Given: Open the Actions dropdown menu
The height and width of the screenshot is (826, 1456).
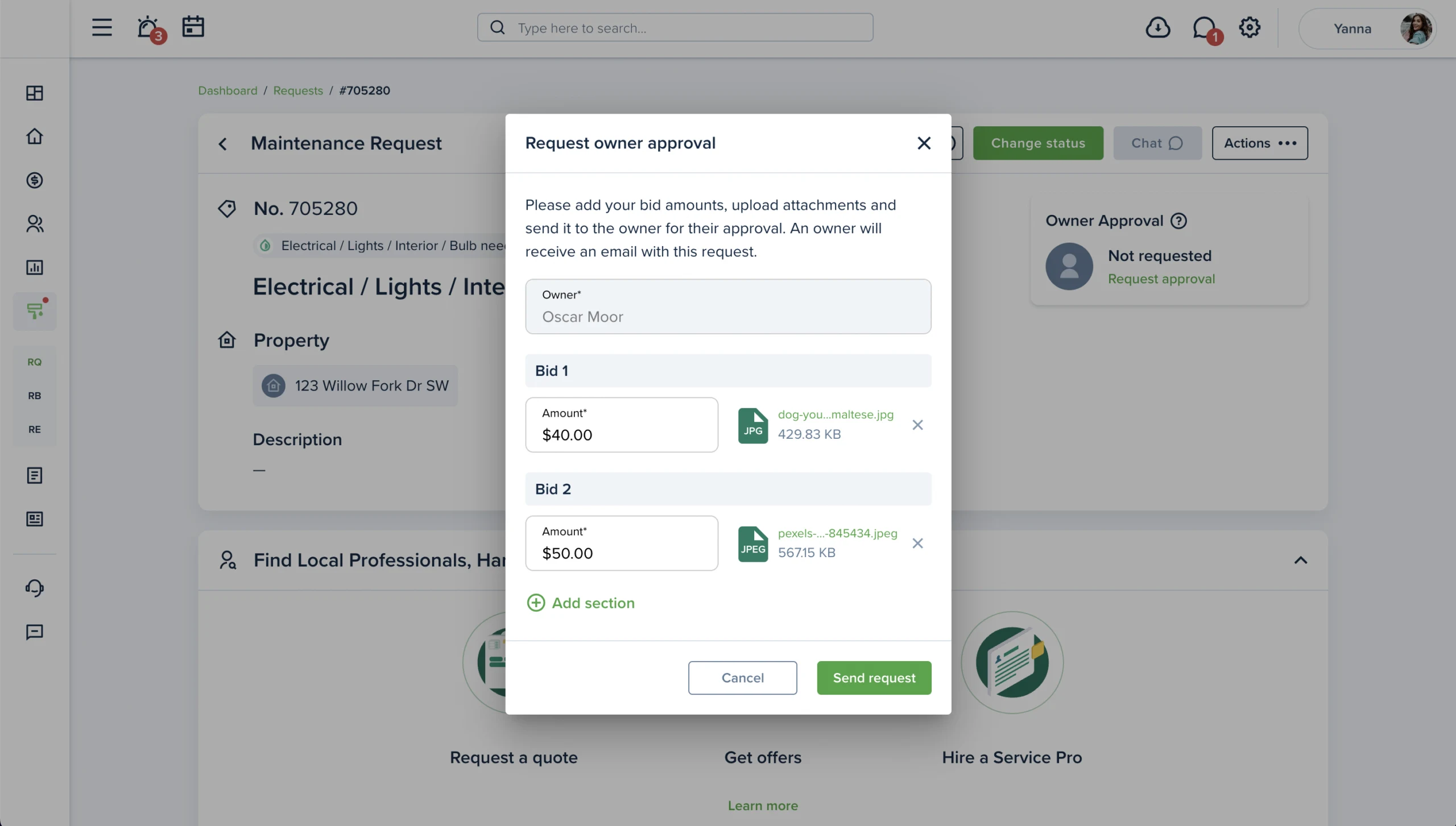Looking at the screenshot, I should 1260,143.
